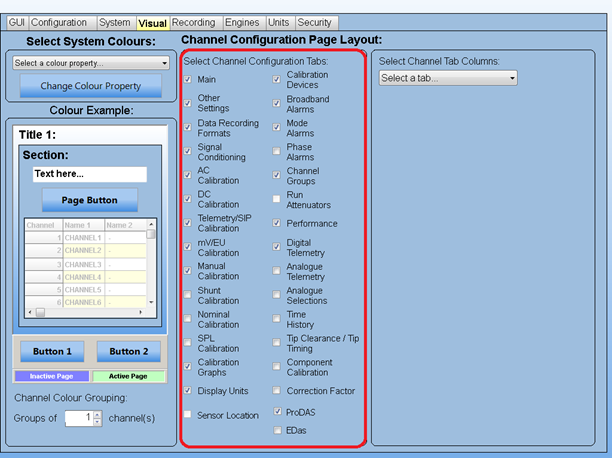Enable the Sensor Location checkbox
Image resolution: width=612 pixels, height=458 pixels.
pyautogui.click(x=188, y=414)
